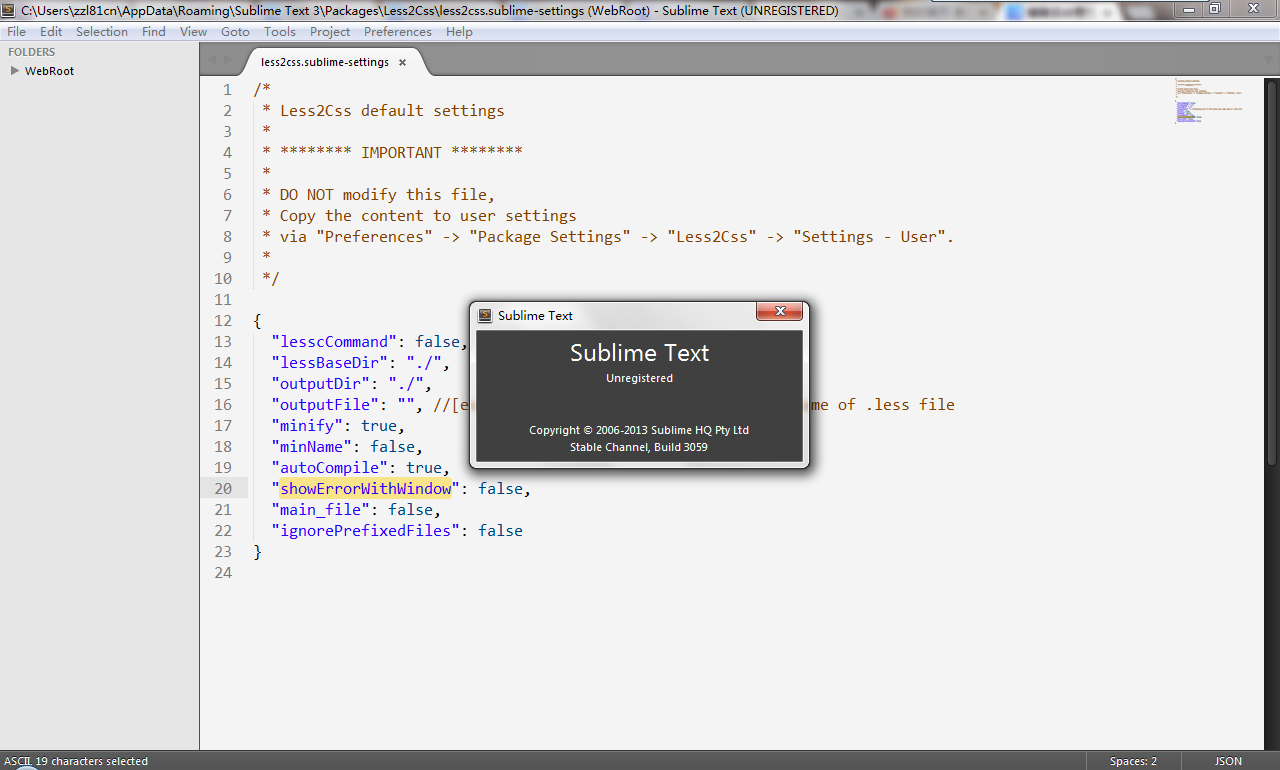Click the highlighted "showErrorWithWindow" key
The height and width of the screenshot is (770, 1280).
point(366,488)
